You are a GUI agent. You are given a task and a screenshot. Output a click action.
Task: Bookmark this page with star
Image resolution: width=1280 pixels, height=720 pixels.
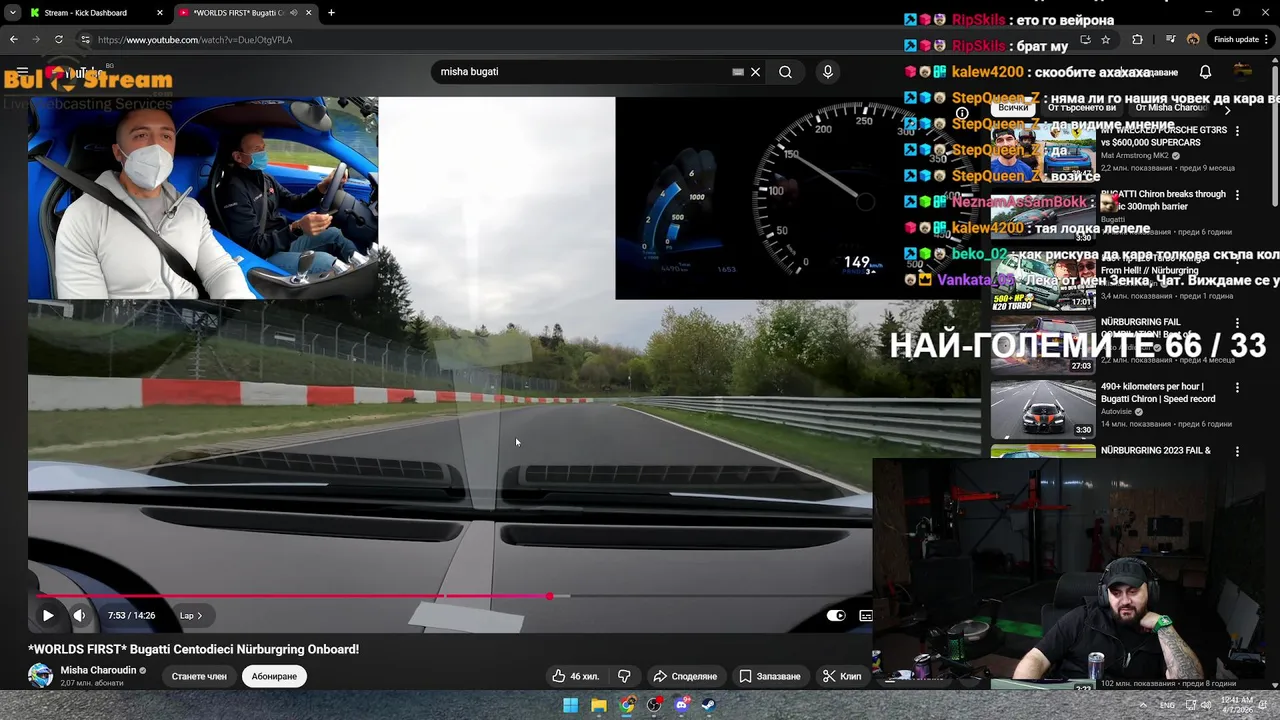coord(1105,40)
